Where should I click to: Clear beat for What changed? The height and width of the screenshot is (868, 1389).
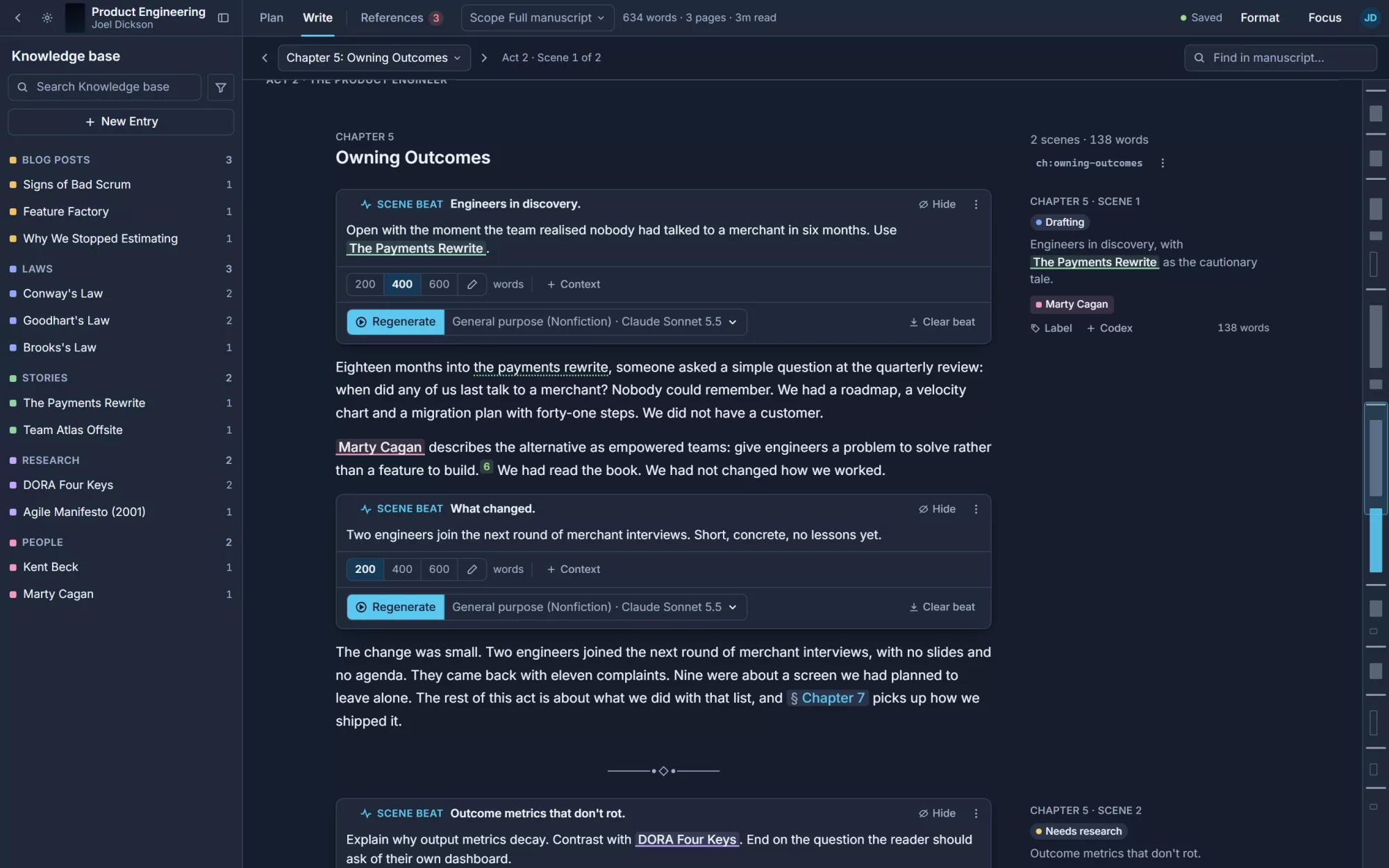pos(942,607)
